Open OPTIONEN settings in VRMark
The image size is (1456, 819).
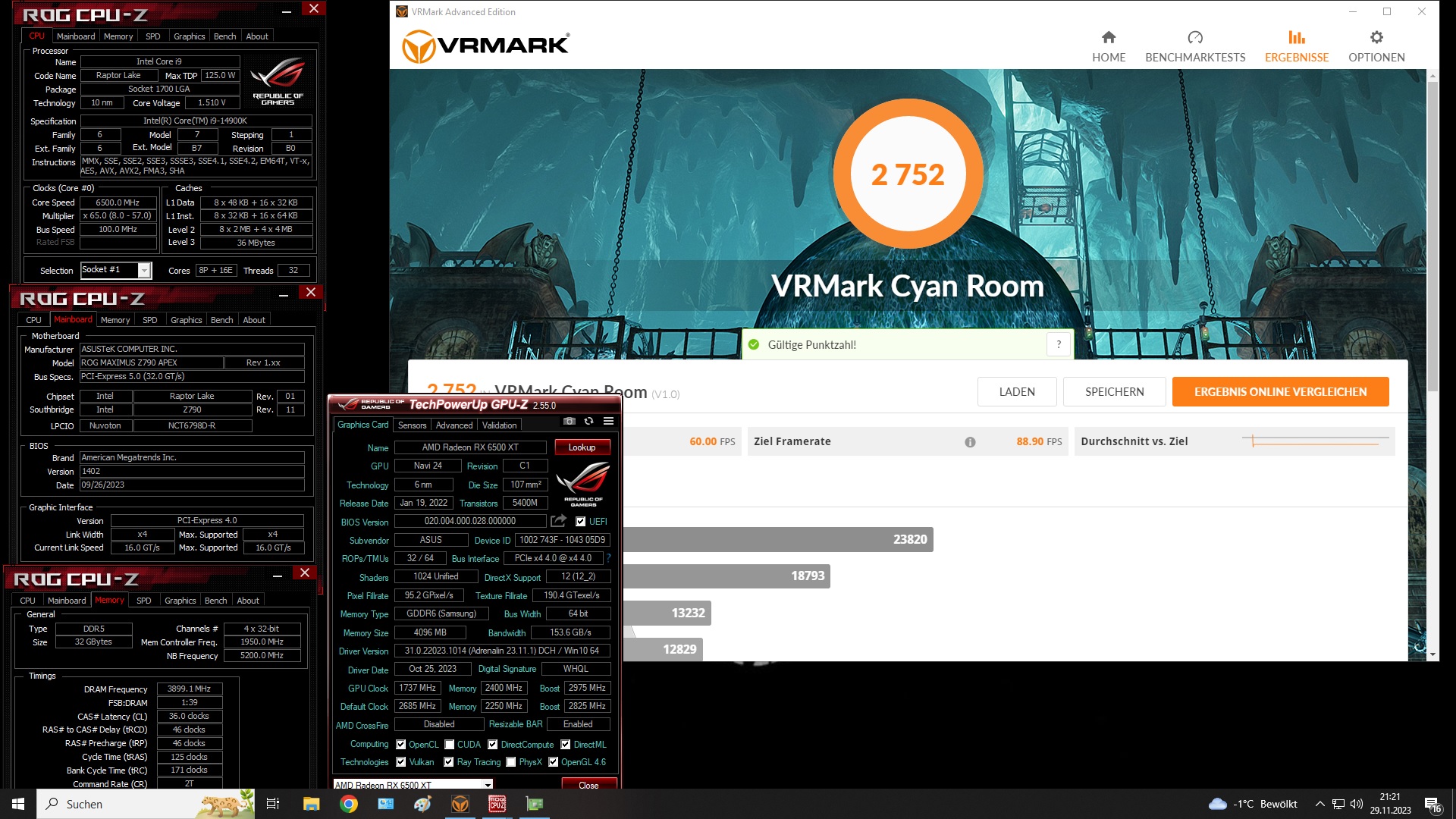tap(1376, 47)
